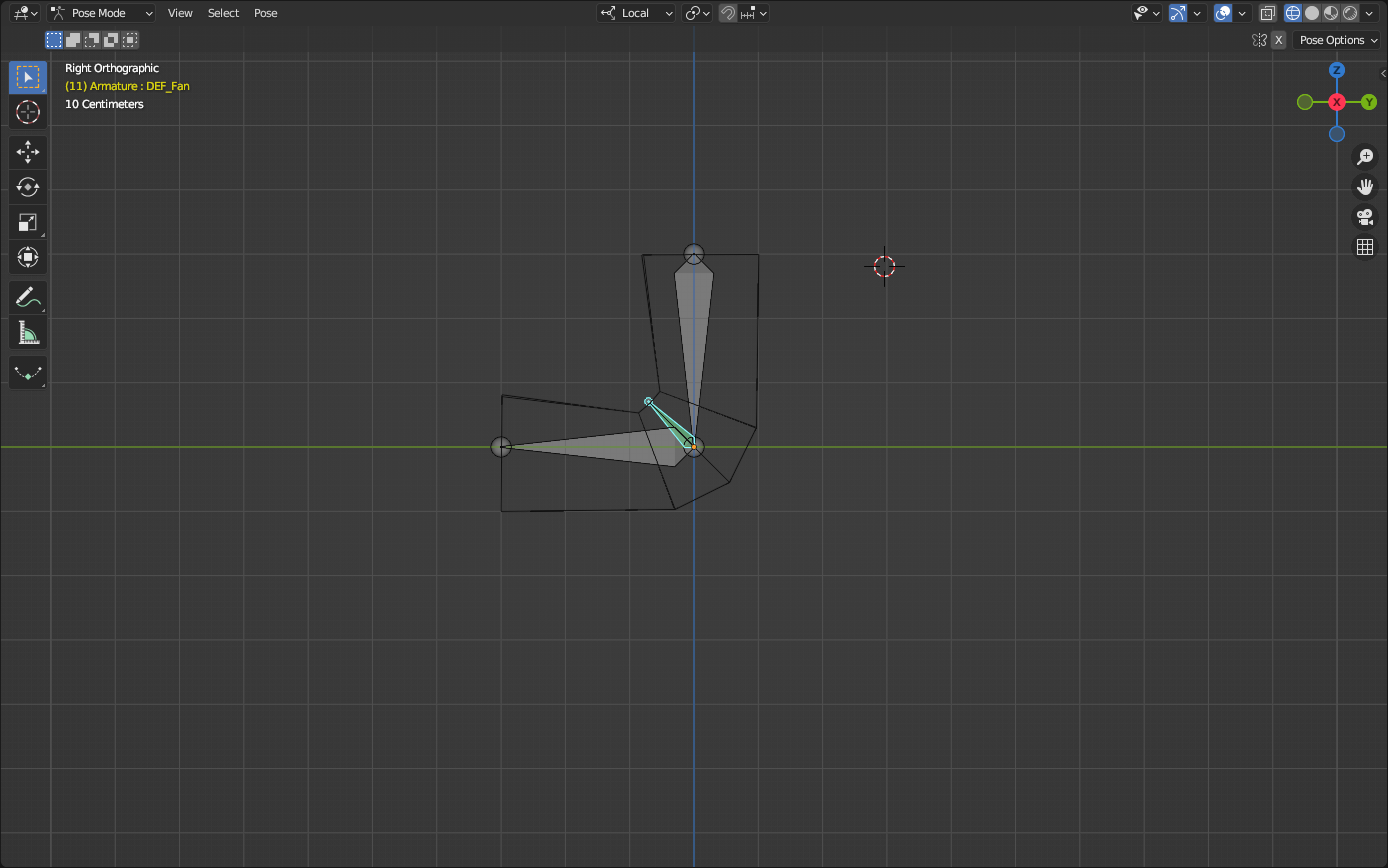Select the Measure ruler tool
This screenshot has height=868, width=1388.
tap(28, 332)
